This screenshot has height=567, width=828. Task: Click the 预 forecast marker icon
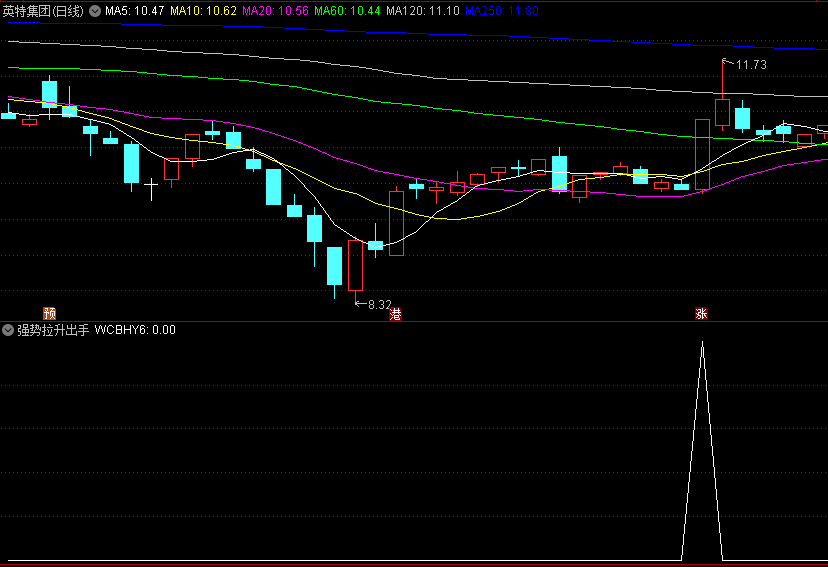point(50,314)
